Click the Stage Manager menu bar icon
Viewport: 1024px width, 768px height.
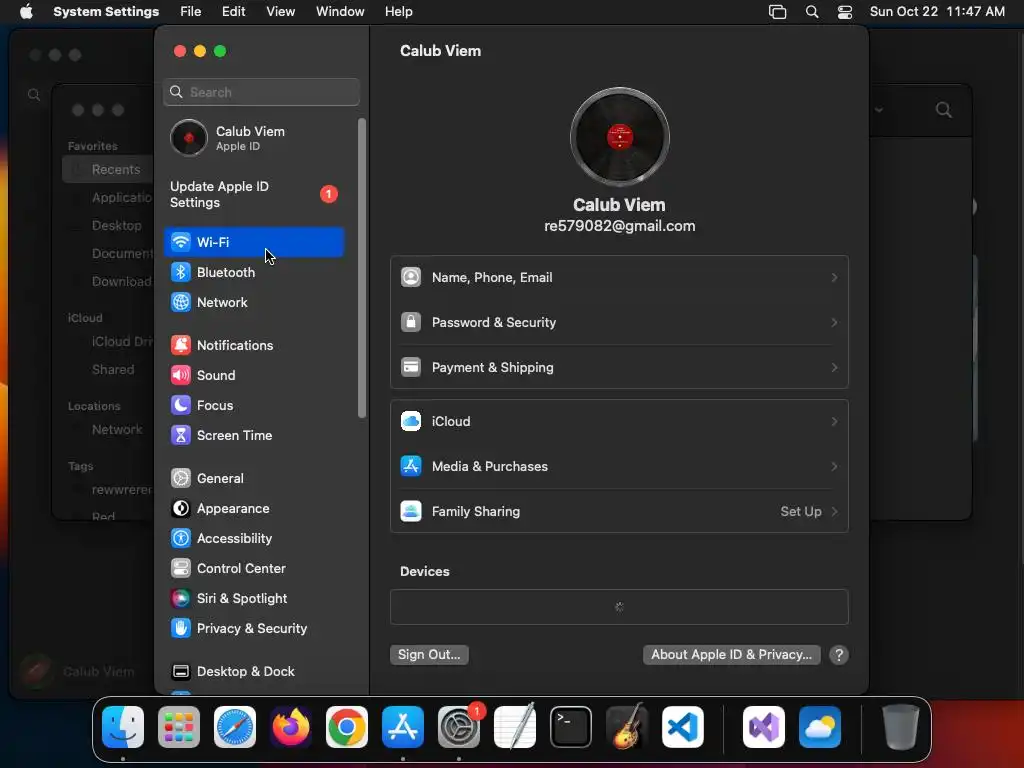click(x=777, y=12)
